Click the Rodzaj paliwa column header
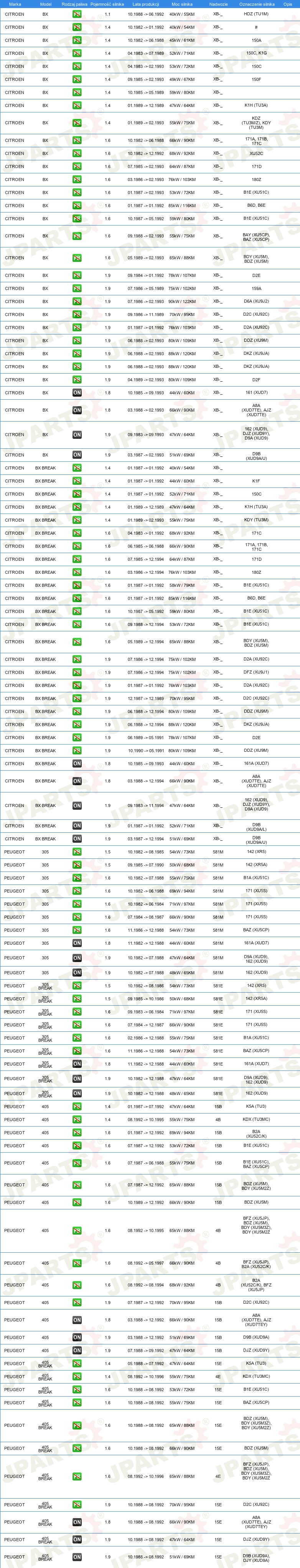This screenshot has width=300, height=1568. pos(74,4)
